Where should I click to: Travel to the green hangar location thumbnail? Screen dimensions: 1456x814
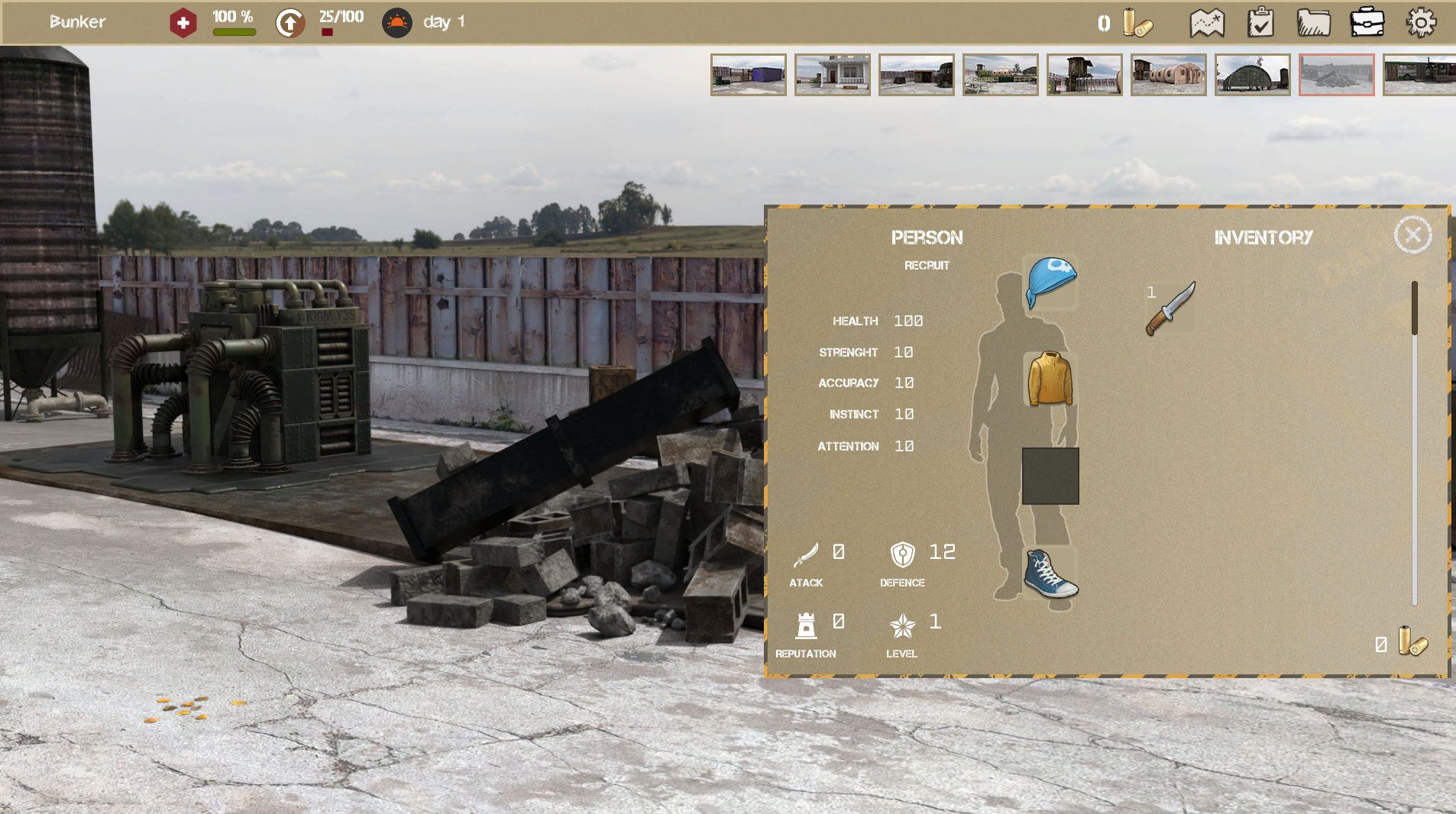pyautogui.click(x=1253, y=75)
